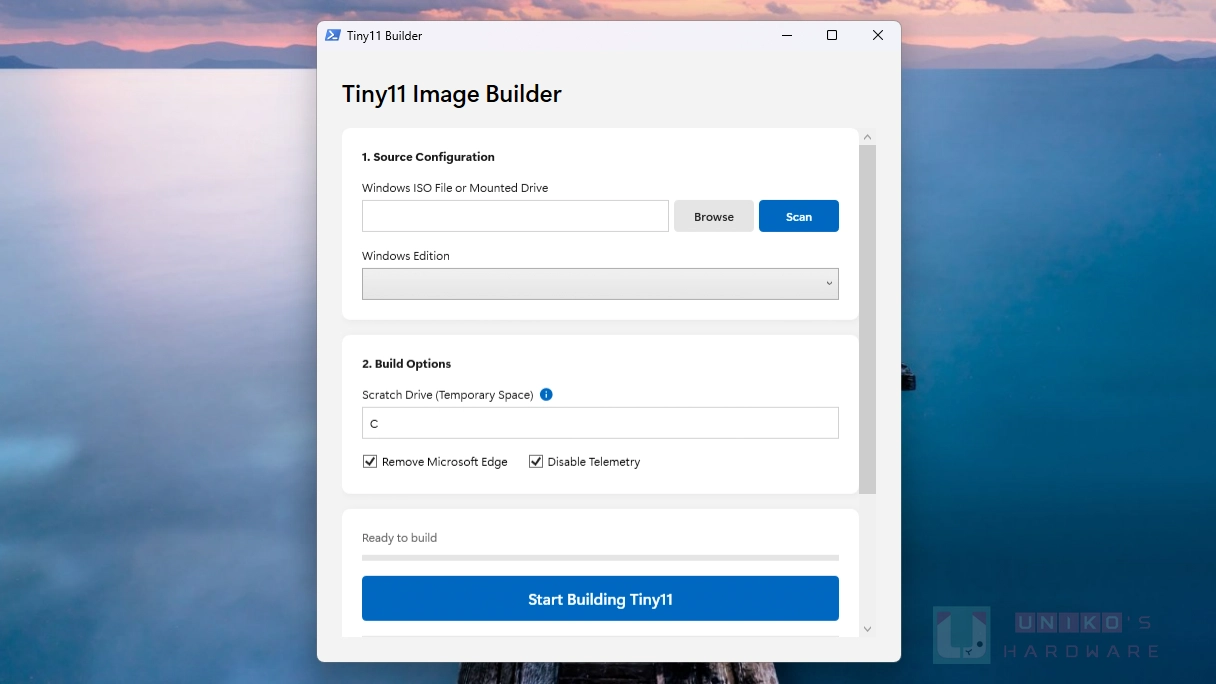Open the Windows Edition dropdown

600,284
